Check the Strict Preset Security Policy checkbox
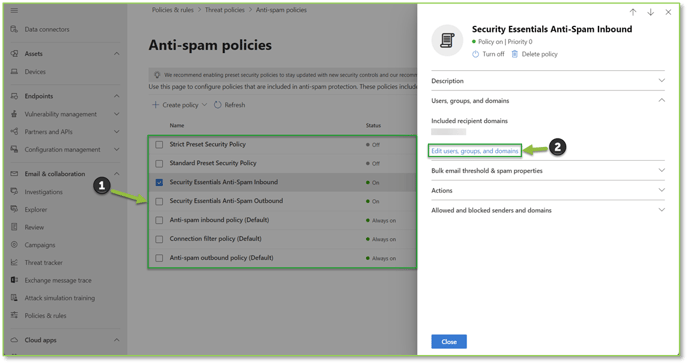Viewport: 688px width, 364px height. 159,144
